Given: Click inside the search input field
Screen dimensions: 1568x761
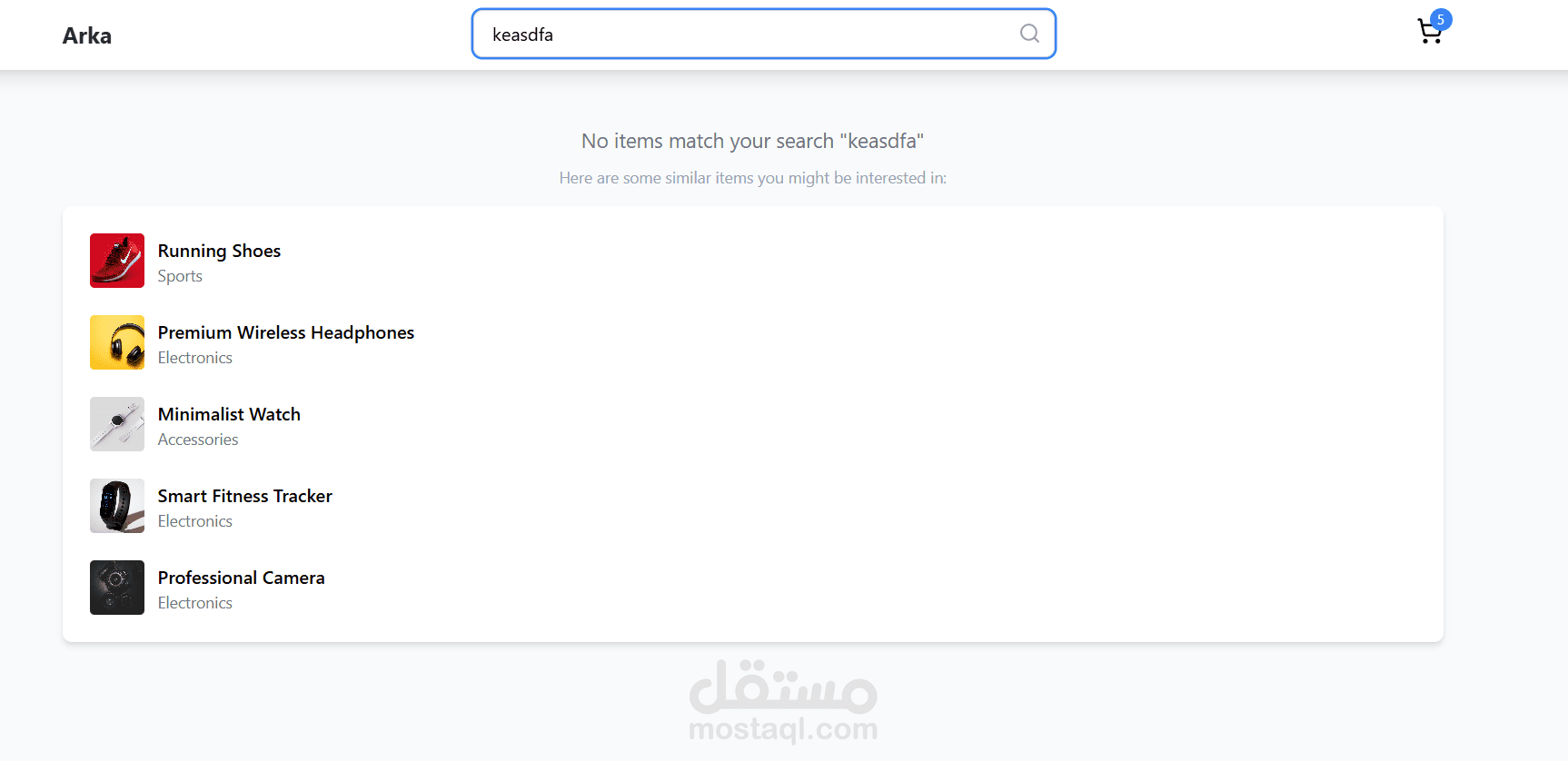Looking at the screenshot, I should [745, 35].
